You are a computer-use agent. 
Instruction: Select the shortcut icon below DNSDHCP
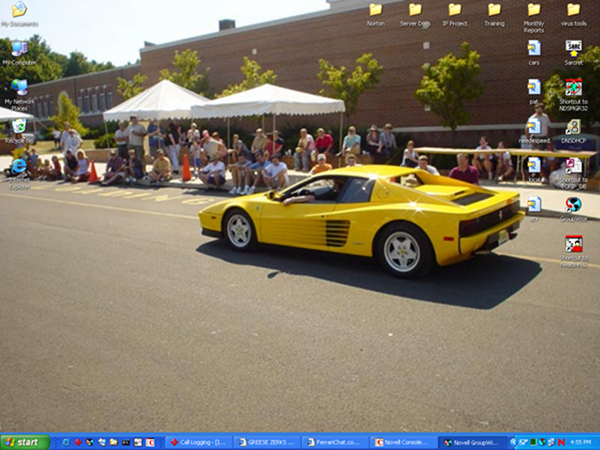[574, 173]
